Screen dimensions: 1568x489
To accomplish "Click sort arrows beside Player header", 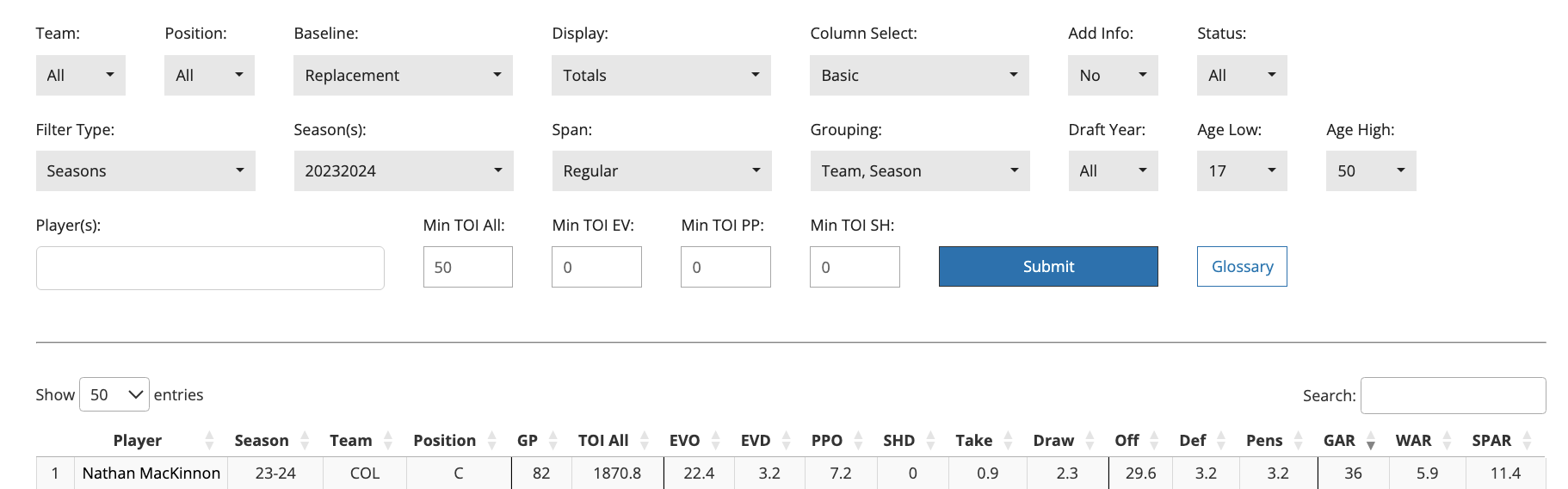I will (x=209, y=441).
